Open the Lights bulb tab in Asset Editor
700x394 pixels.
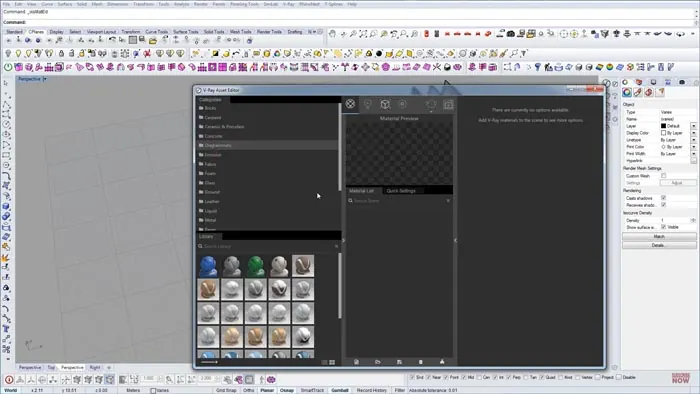(367, 104)
